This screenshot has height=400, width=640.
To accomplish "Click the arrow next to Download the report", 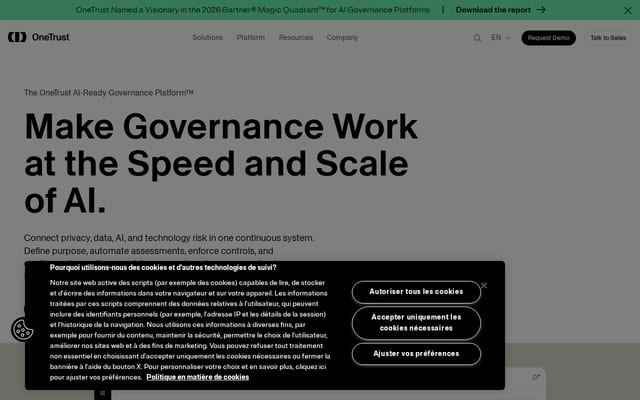I will click(x=541, y=10).
